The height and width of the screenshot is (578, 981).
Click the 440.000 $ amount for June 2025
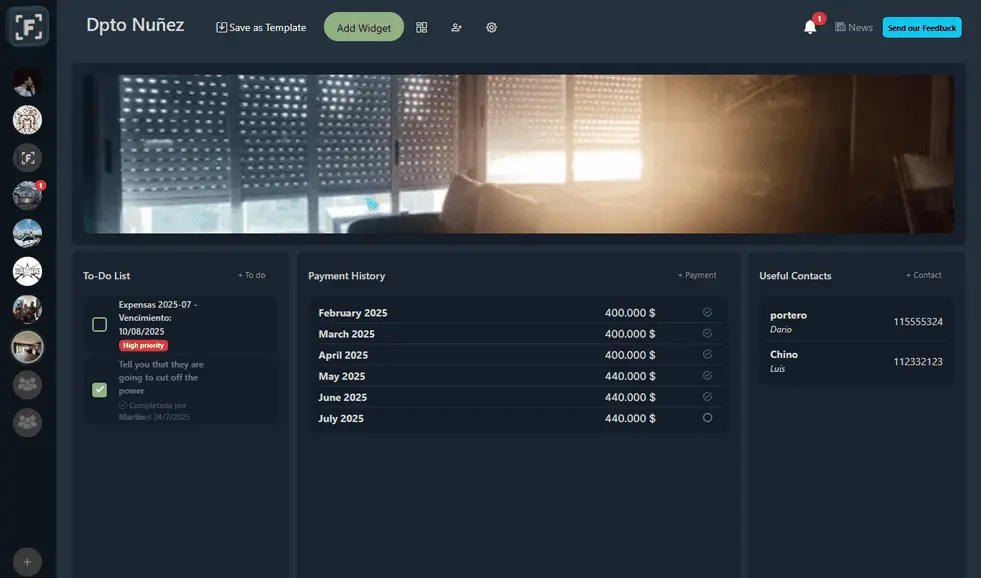(630, 397)
